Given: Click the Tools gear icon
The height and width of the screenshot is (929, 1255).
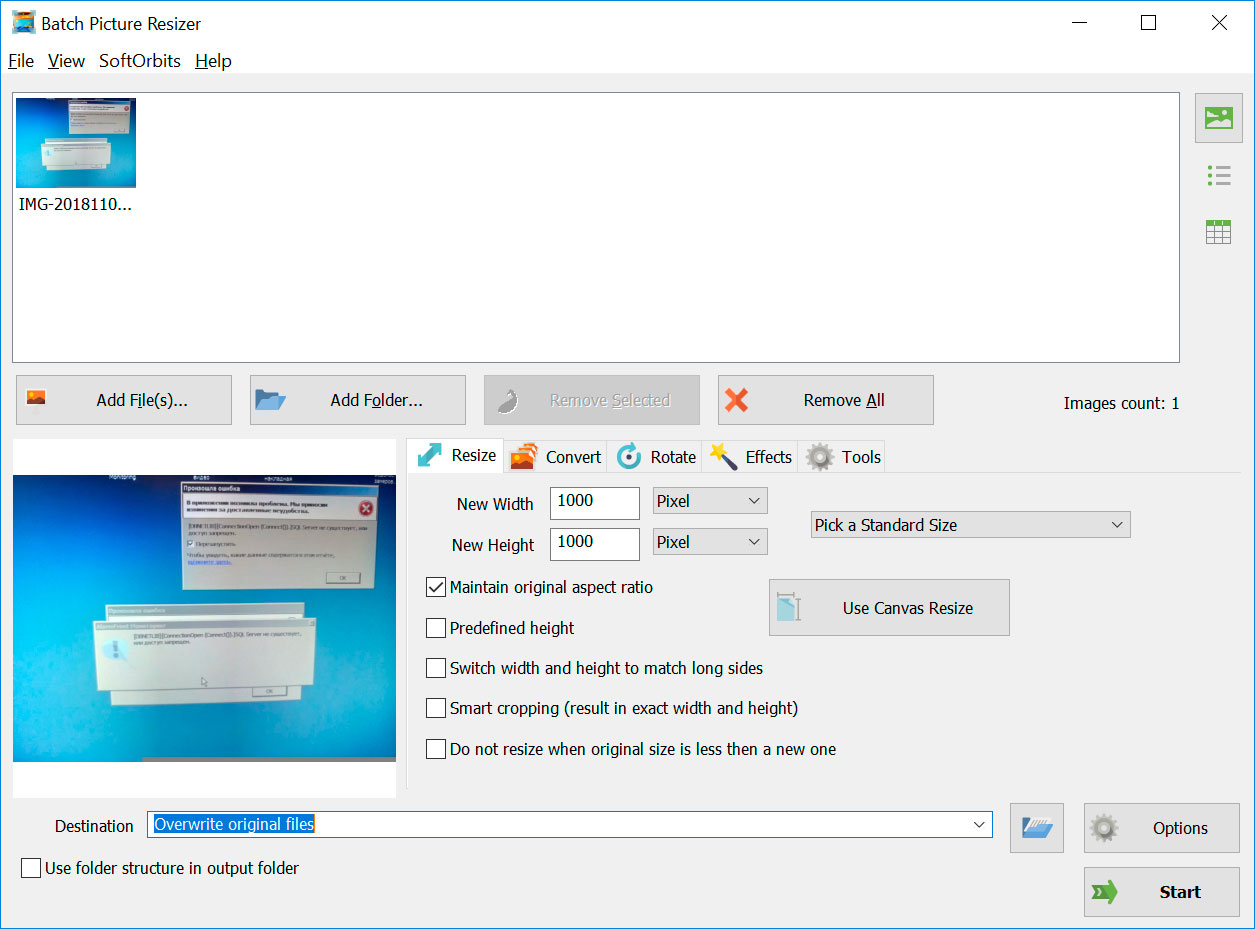Looking at the screenshot, I should click(818, 456).
